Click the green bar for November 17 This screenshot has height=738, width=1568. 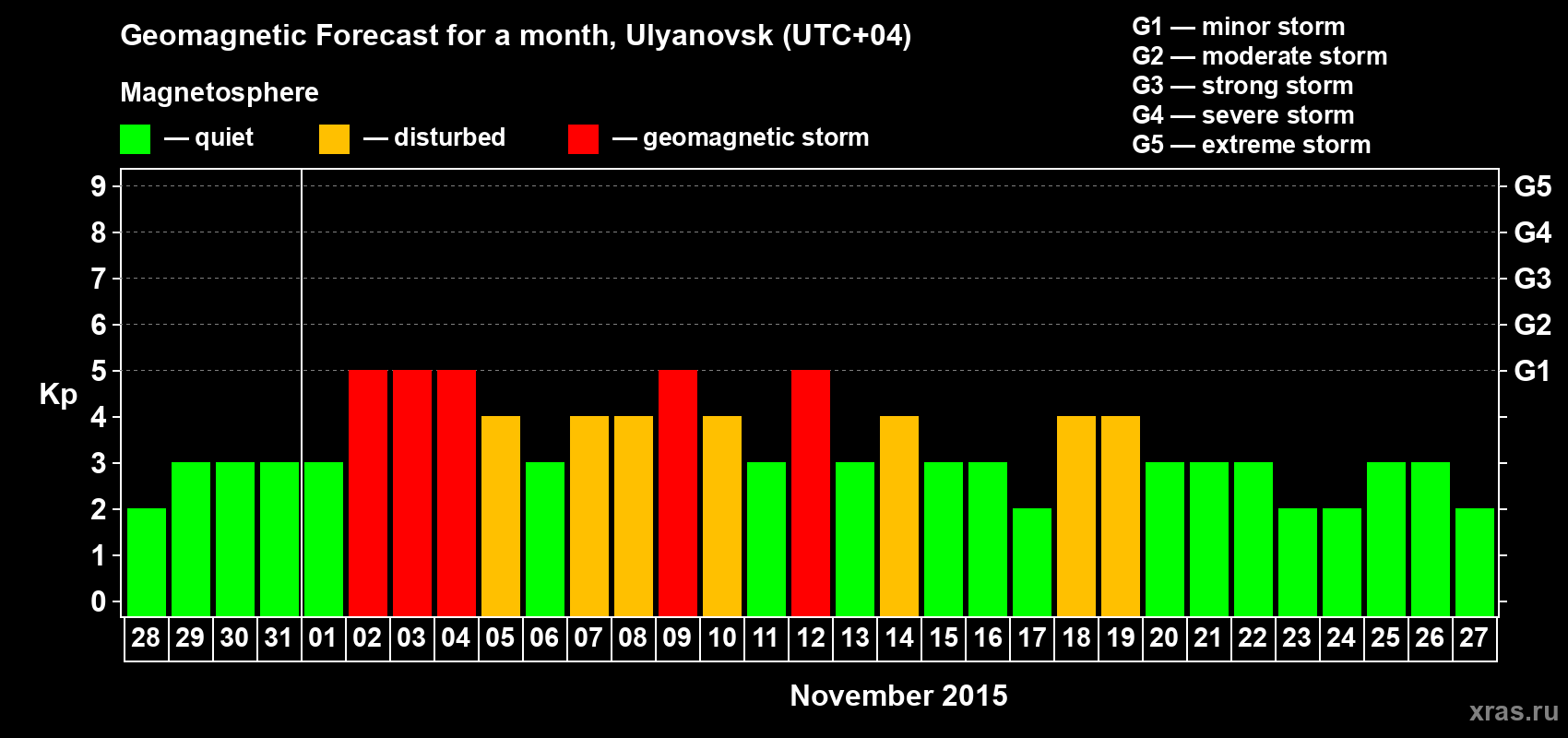pyautogui.click(x=1032, y=562)
